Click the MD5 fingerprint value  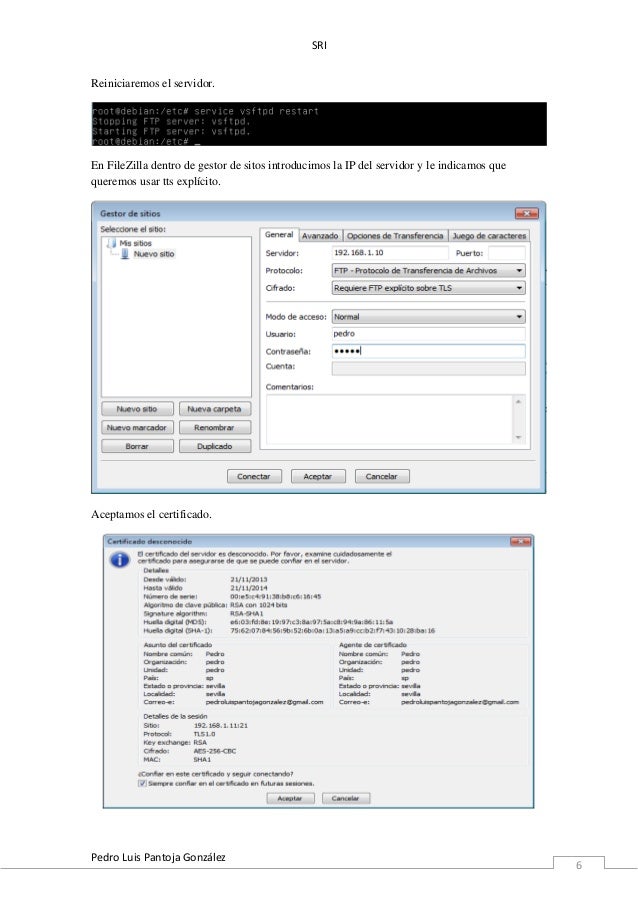(x=312, y=622)
